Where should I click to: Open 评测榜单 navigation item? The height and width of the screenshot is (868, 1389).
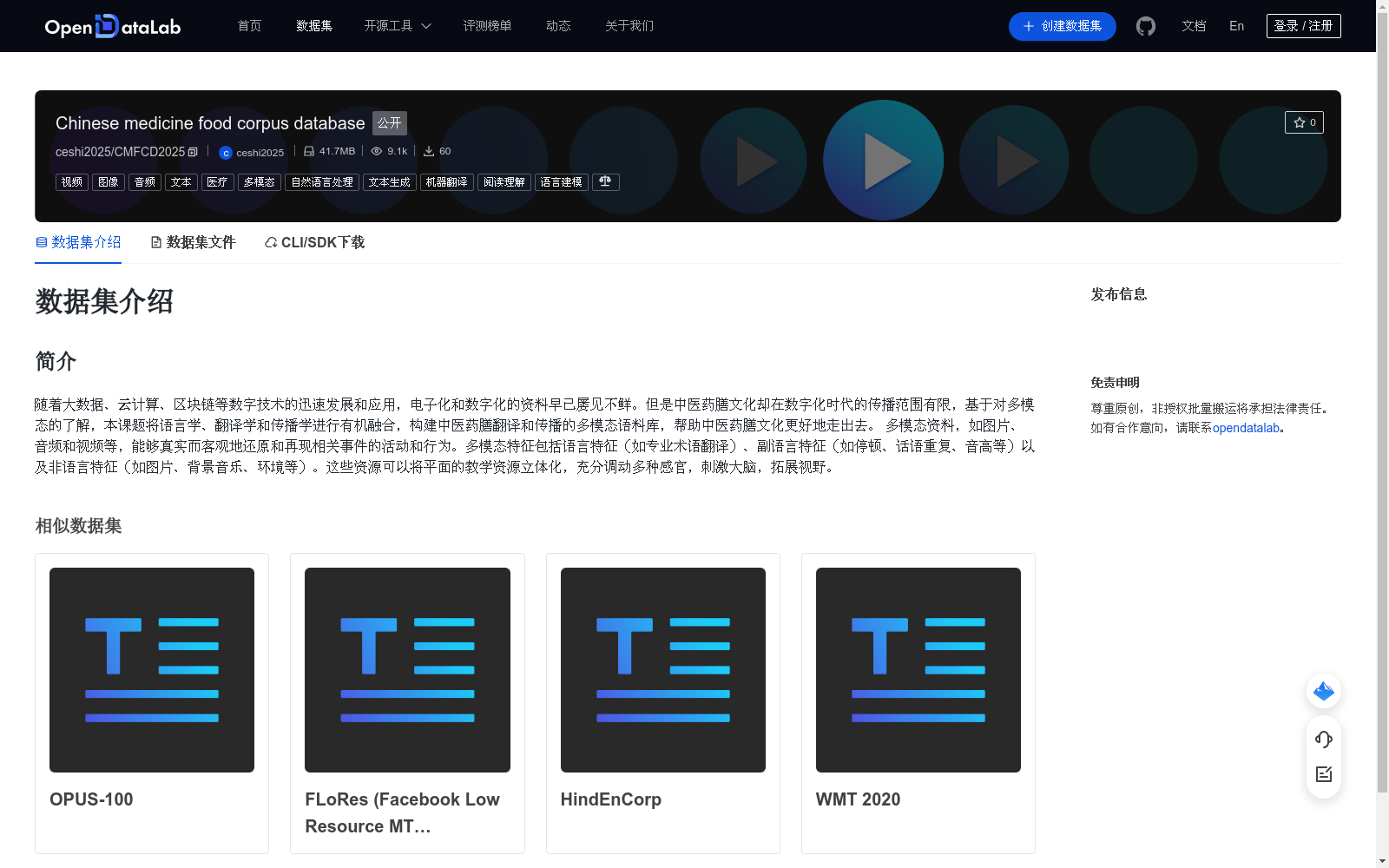[487, 26]
